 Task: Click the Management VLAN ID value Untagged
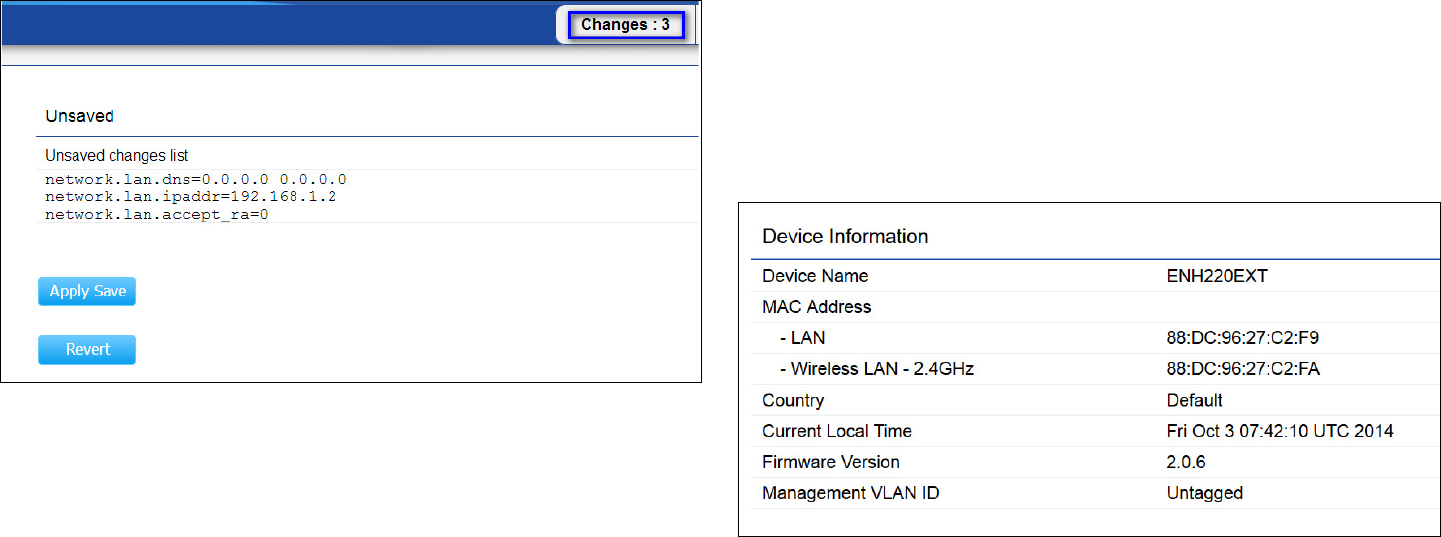[x=1204, y=493]
